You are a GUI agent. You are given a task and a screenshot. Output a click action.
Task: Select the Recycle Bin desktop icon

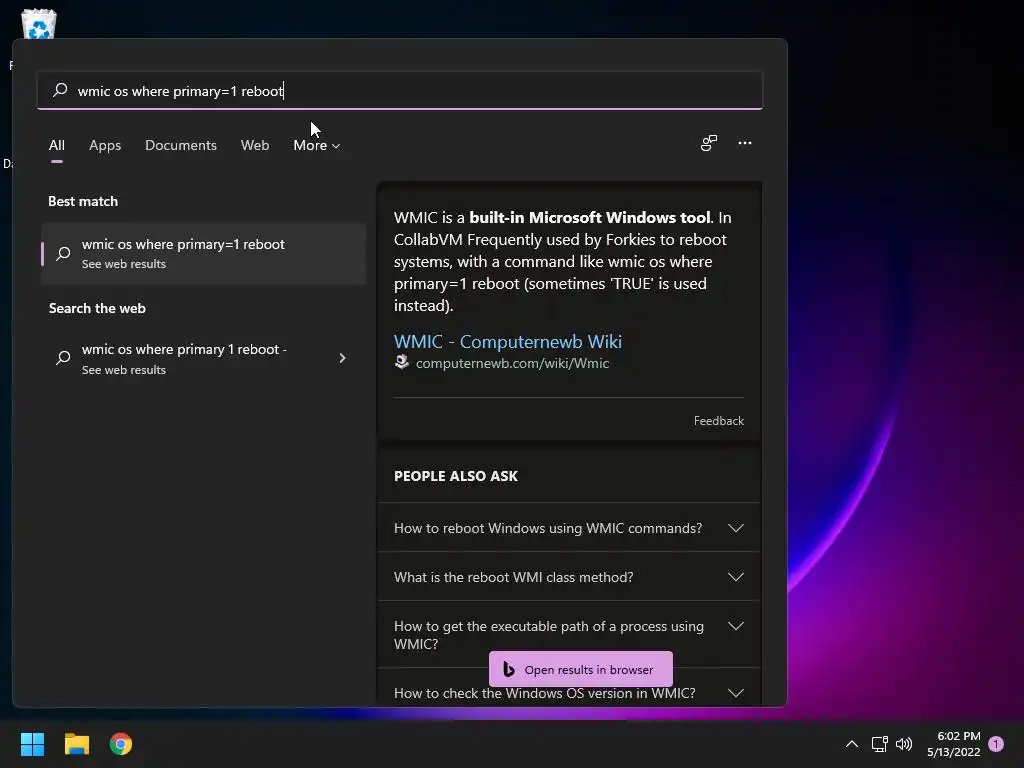(x=39, y=24)
